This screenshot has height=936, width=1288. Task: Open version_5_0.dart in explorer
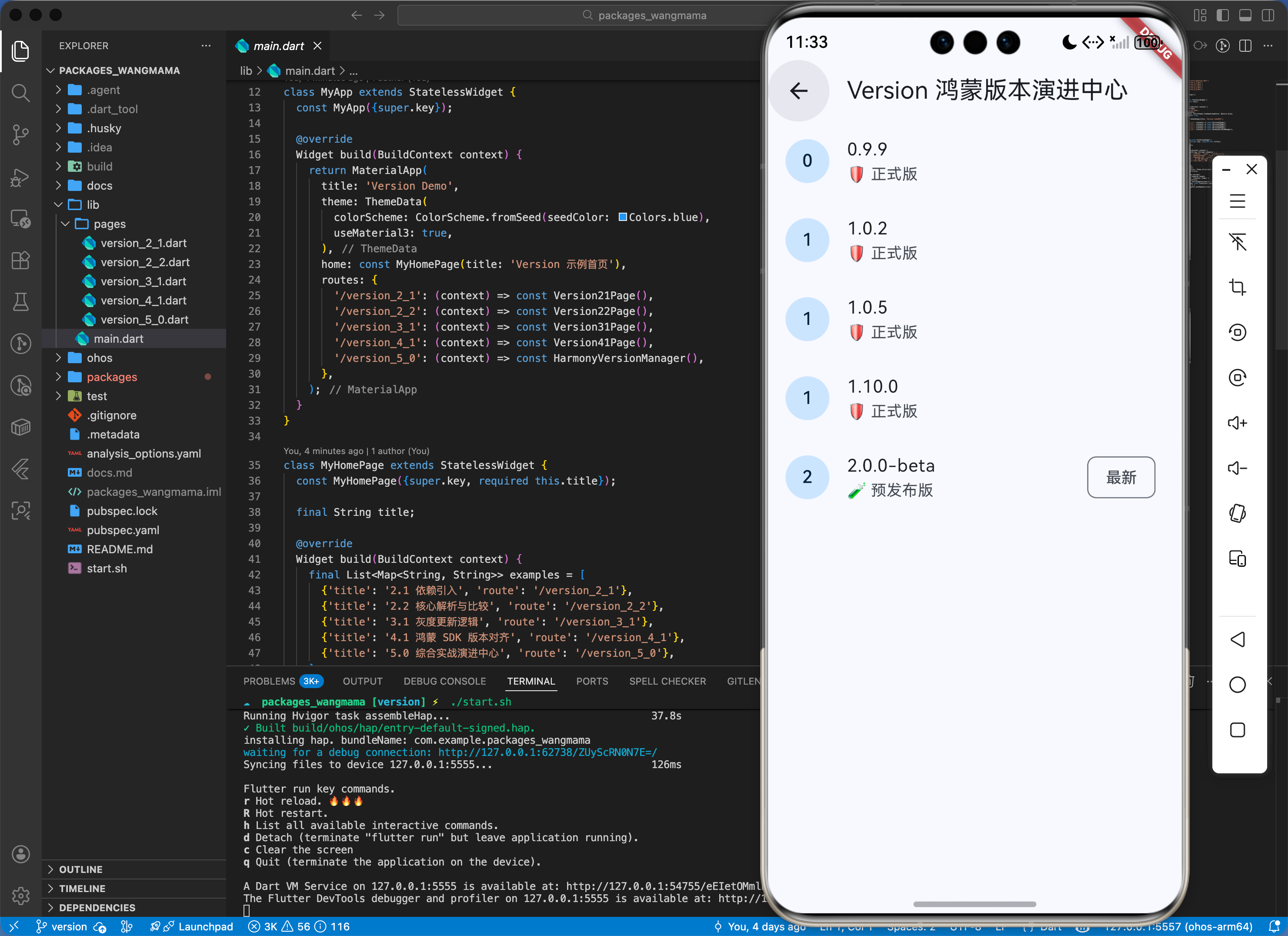pyautogui.click(x=144, y=320)
